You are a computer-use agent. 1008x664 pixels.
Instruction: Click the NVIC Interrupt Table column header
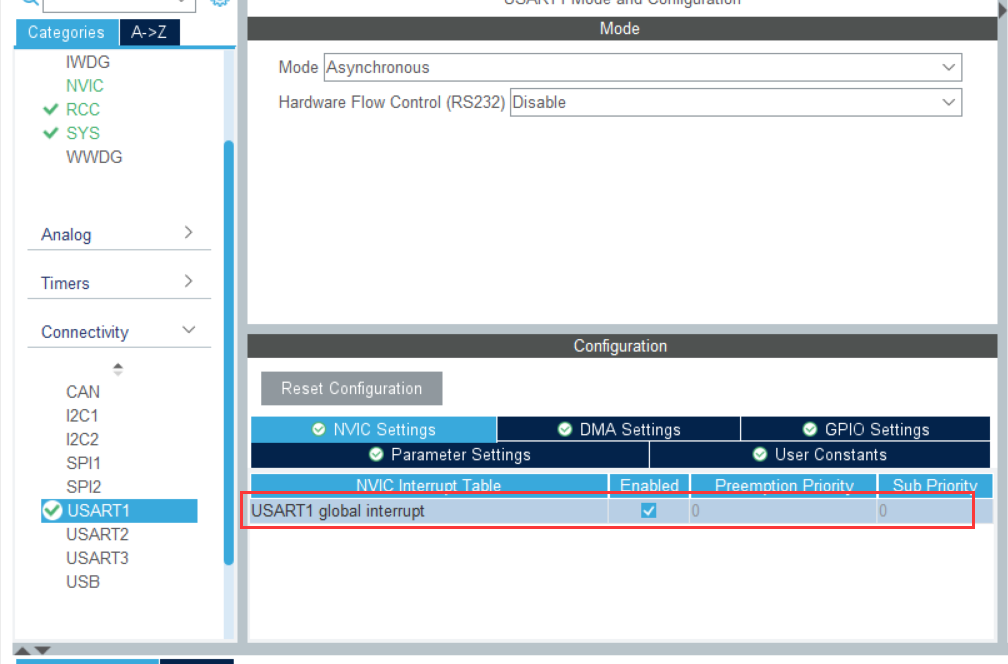click(429, 485)
